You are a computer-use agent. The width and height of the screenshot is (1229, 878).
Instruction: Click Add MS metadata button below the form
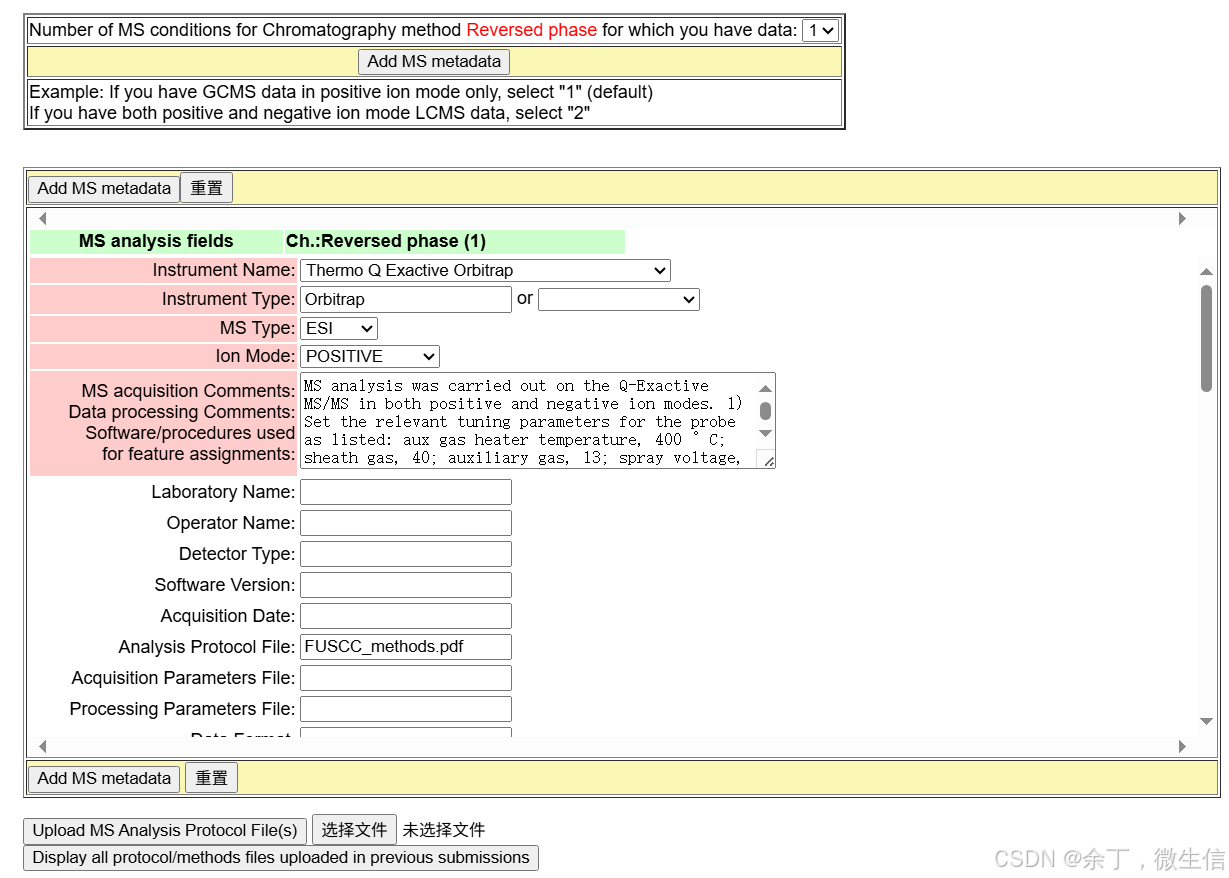104,778
